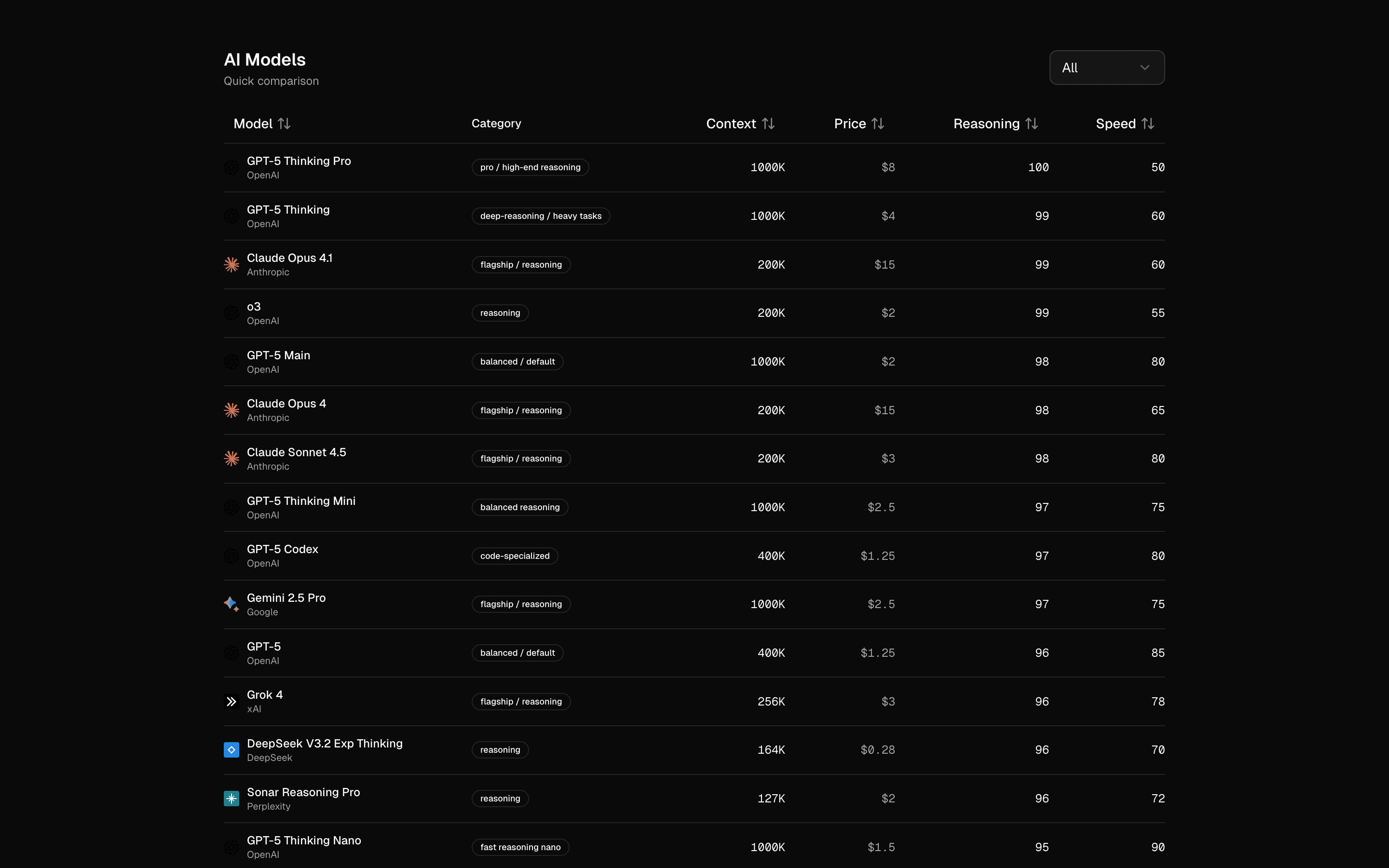This screenshot has width=1389, height=868.
Task: Sort table by Model column
Action: [262, 124]
